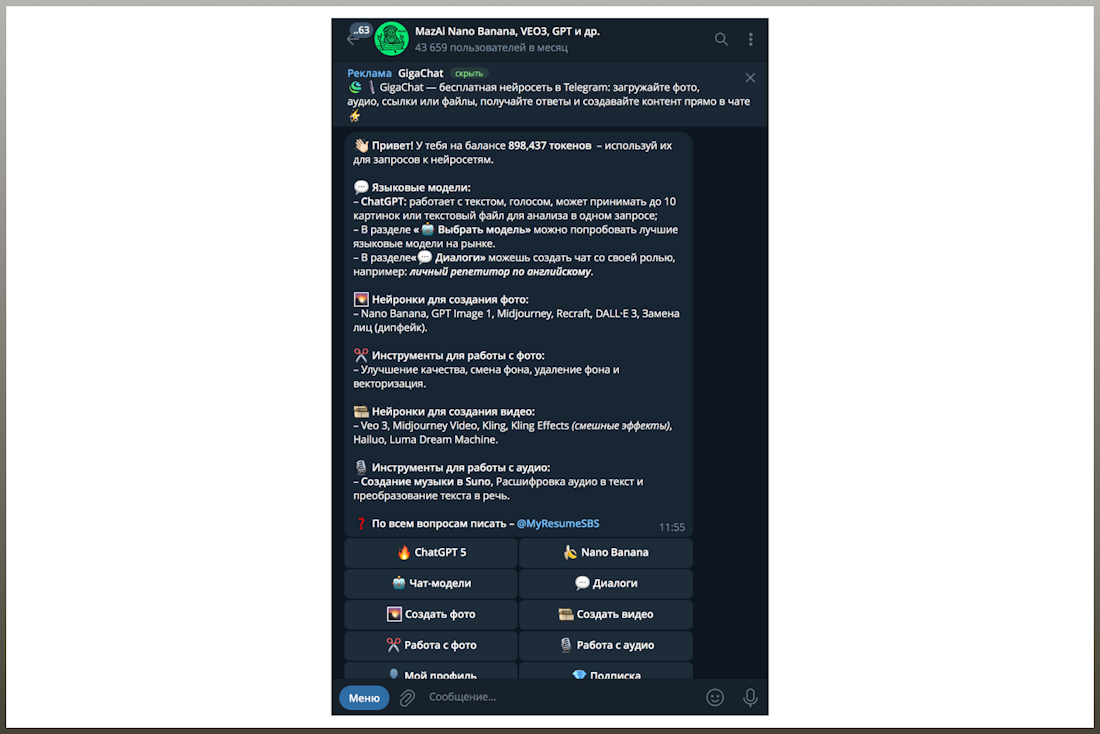Image resolution: width=1100 pixels, height=734 pixels.
Task: Open the Чат-модели option
Action: (431, 583)
